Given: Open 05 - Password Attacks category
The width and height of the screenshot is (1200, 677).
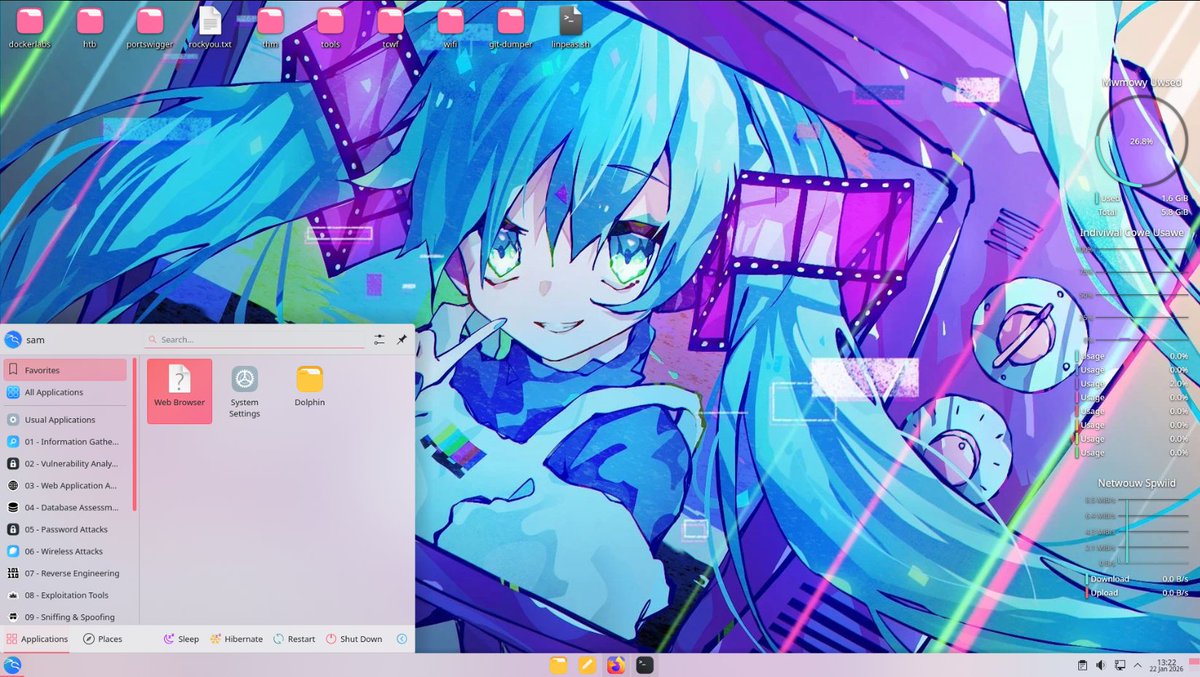Looking at the screenshot, I should [x=65, y=530].
